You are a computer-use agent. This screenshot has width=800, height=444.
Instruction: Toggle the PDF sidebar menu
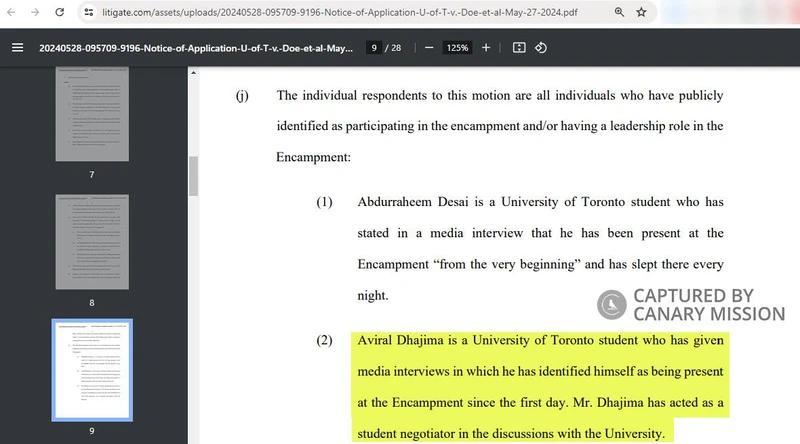(17, 47)
